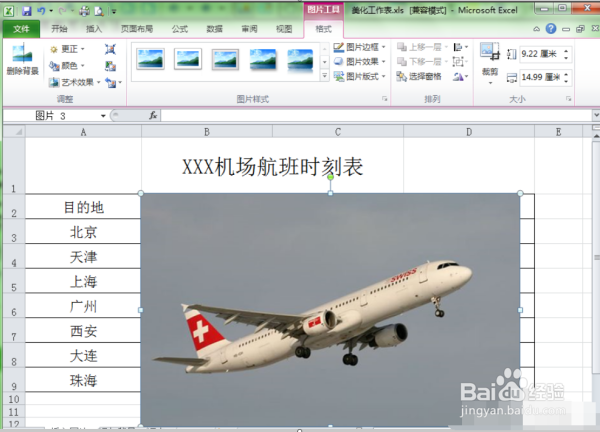The image size is (600, 432).
Task: Expand the picture styles gallery
Action: coord(324,76)
